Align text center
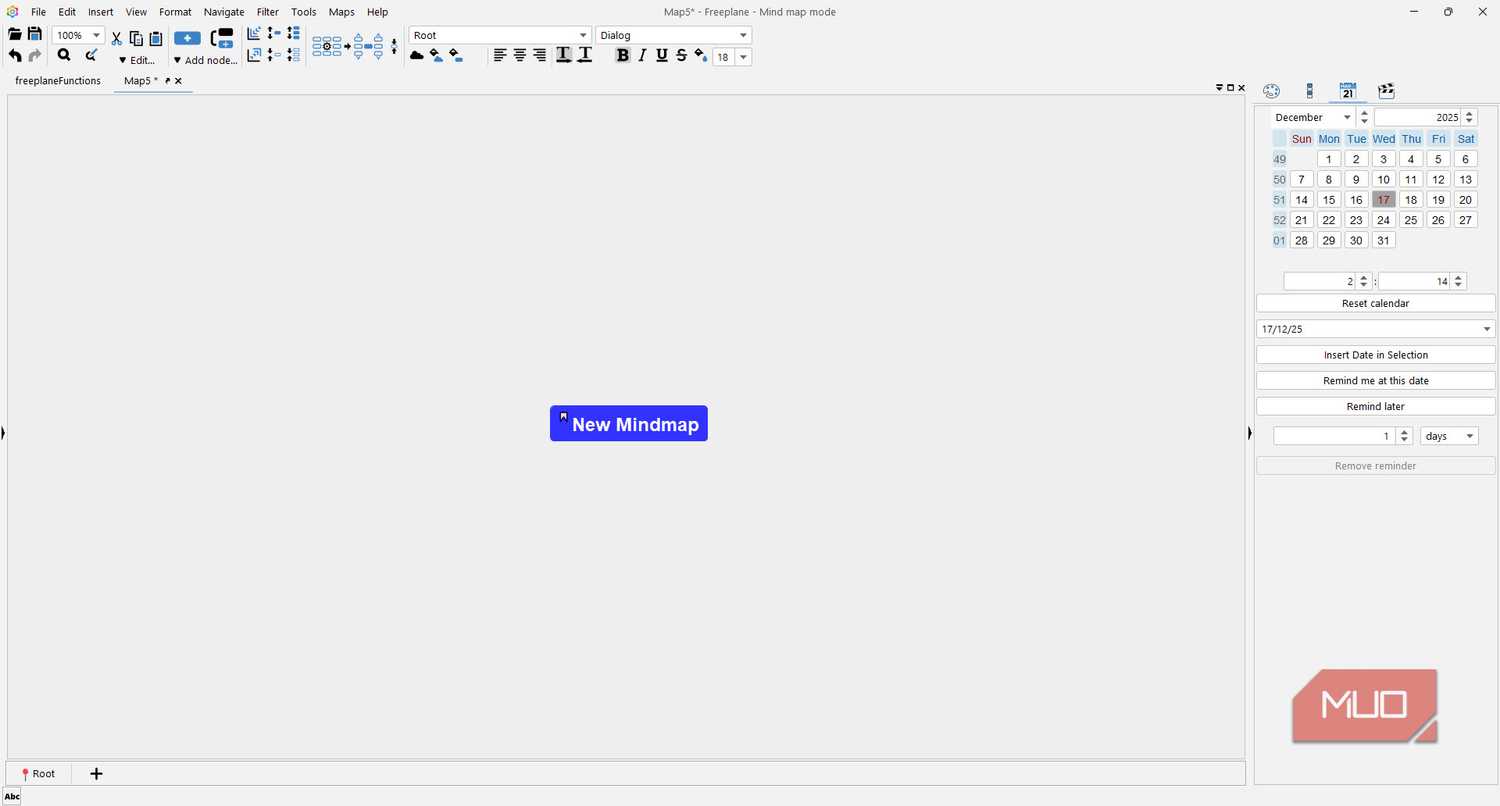The height and width of the screenshot is (806, 1500). (x=520, y=56)
